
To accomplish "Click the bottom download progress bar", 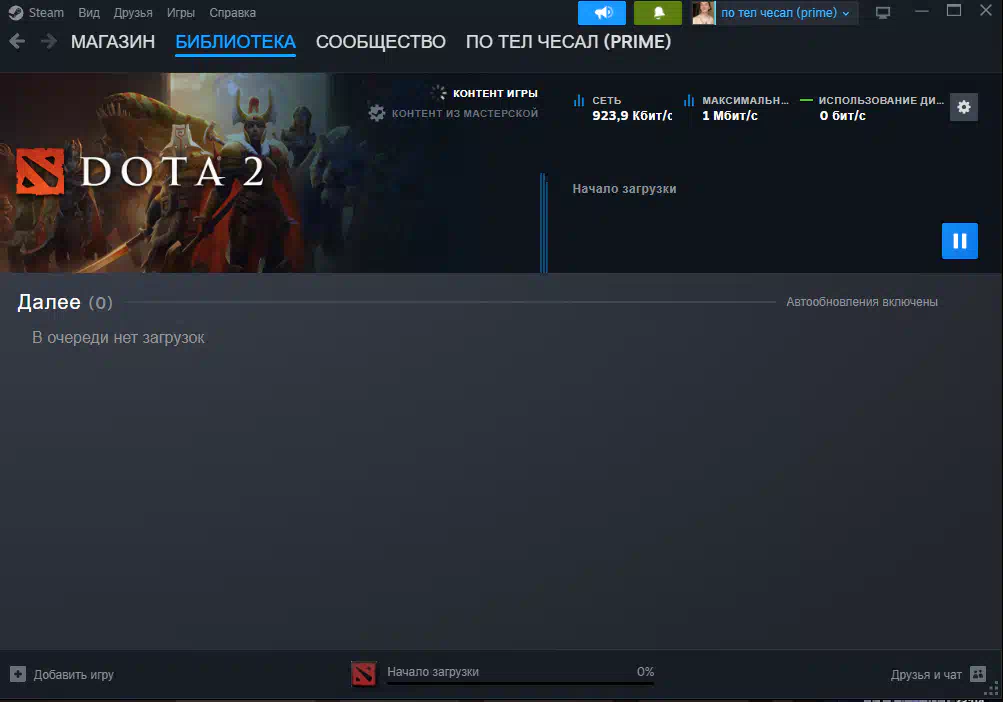I will [520, 683].
